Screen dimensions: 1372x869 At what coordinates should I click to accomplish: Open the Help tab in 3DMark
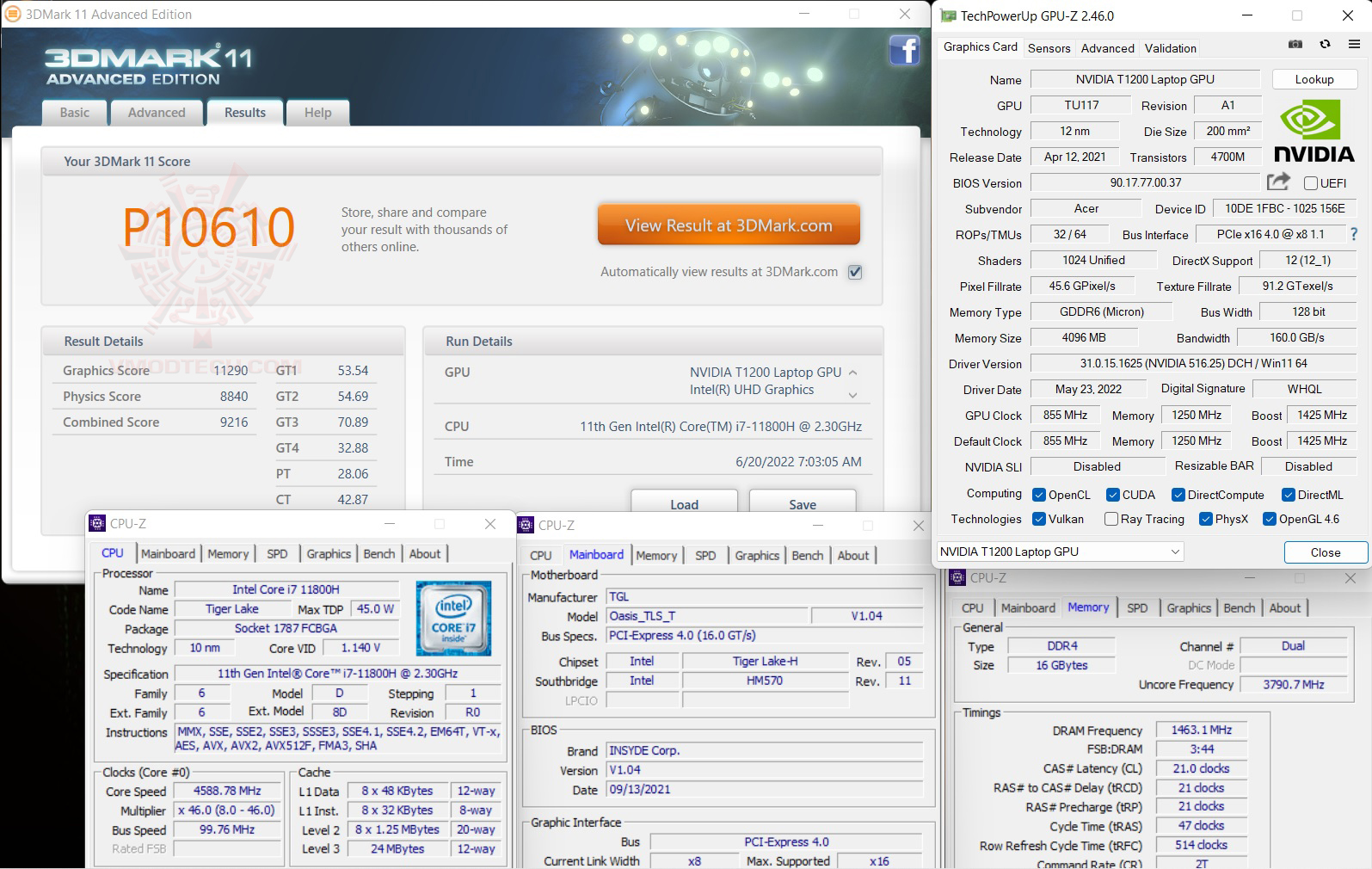(x=317, y=113)
